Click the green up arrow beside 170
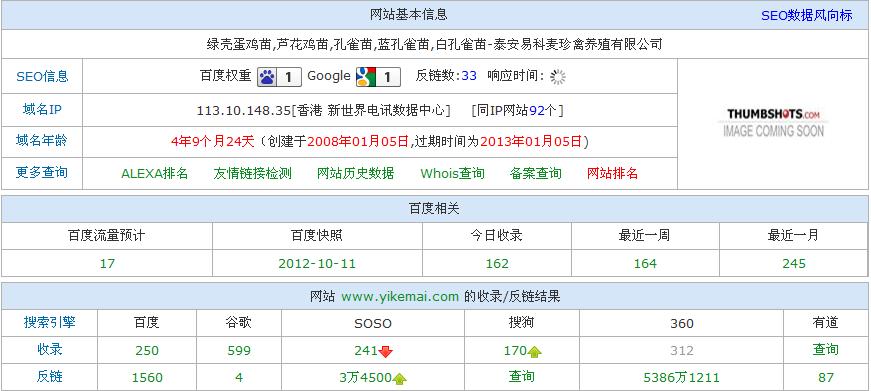 click(534, 351)
